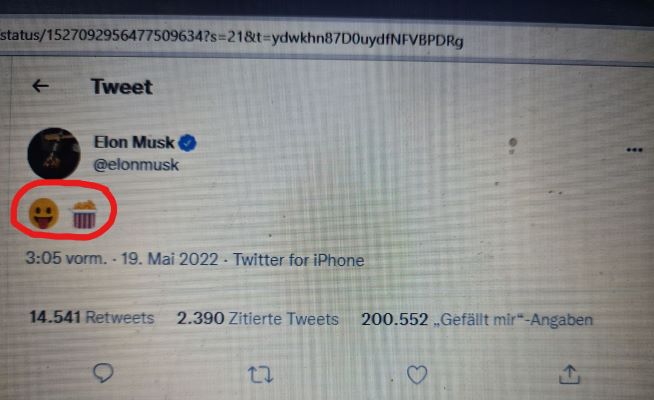Image resolution: width=654 pixels, height=400 pixels.
Task: Open the retweet menu icon
Action: (260, 375)
